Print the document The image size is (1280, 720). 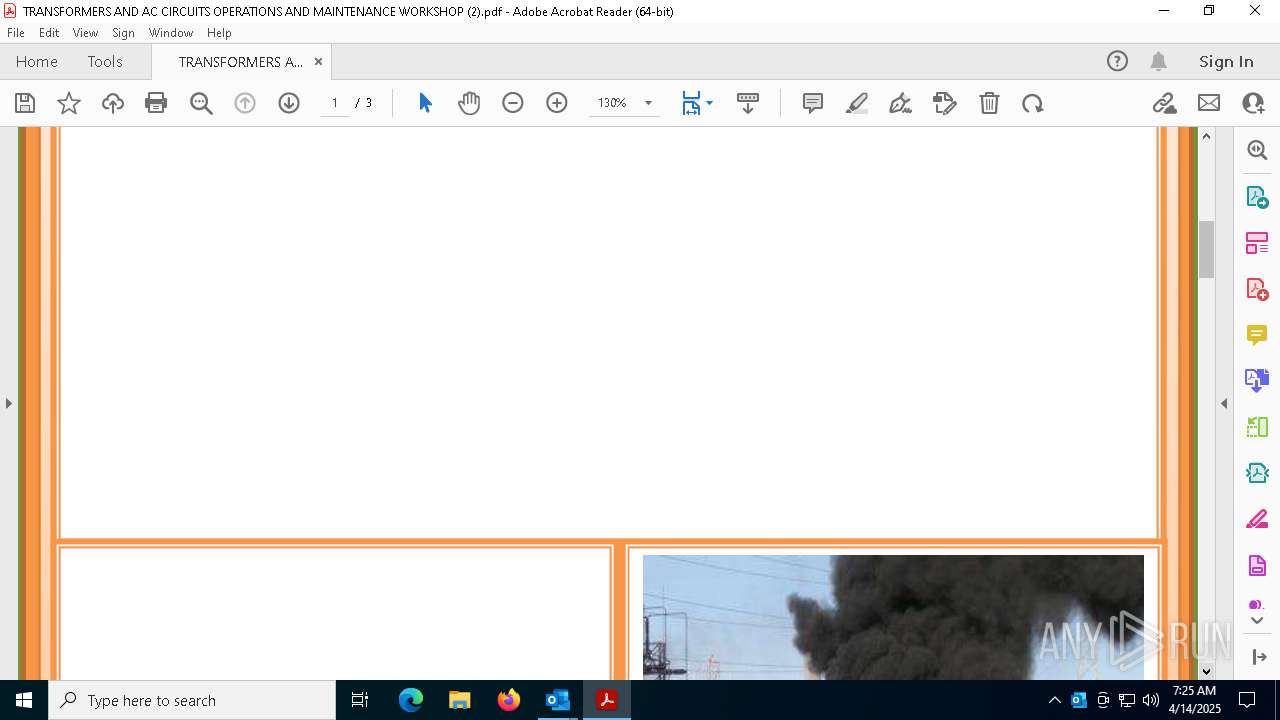(x=156, y=103)
